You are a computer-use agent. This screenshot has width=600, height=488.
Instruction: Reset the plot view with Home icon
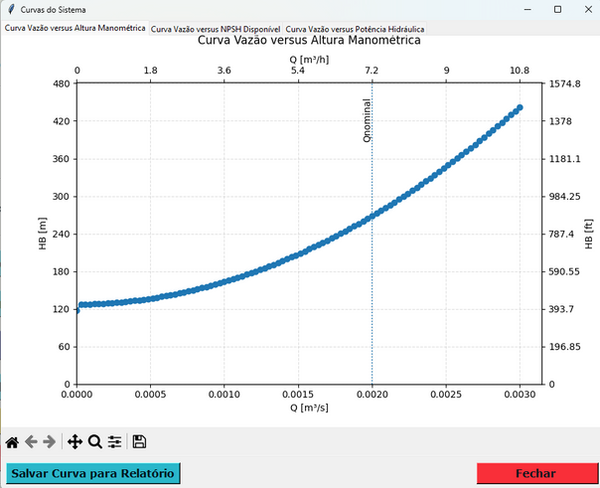(x=12, y=442)
